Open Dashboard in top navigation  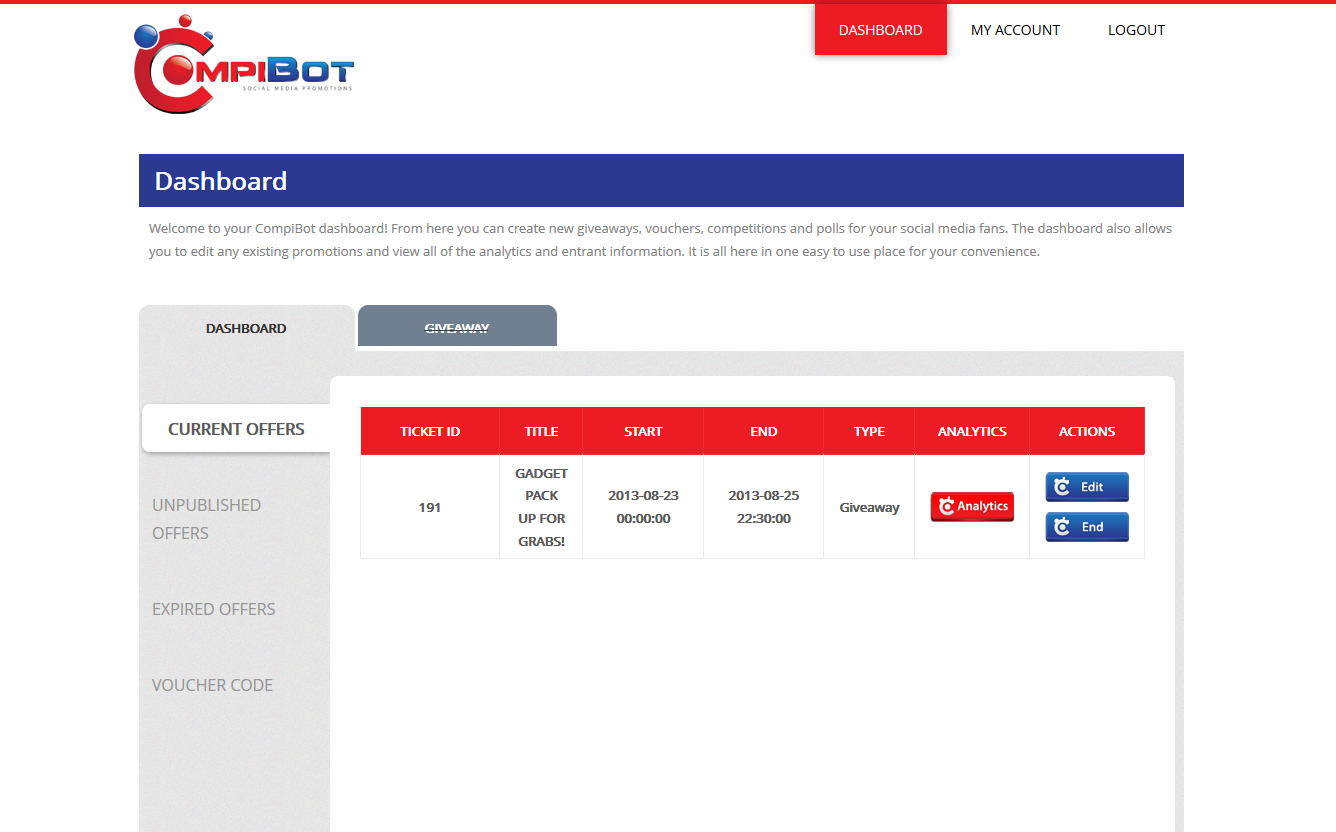click(x=880, y=30)
